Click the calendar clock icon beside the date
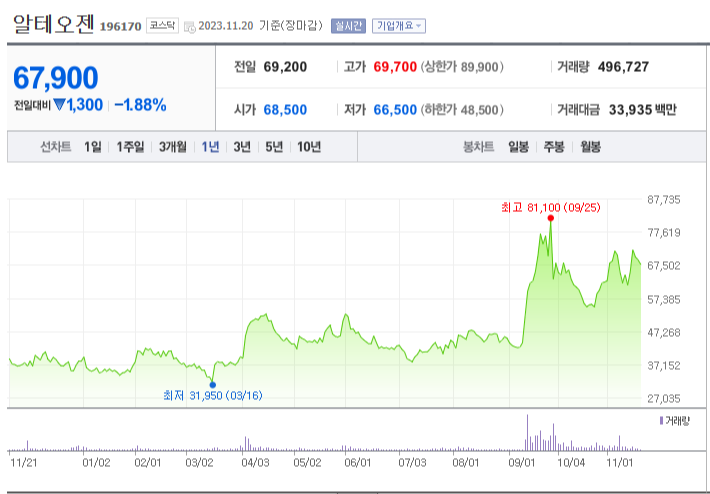710x494 pixels. click(x=190, y=27)
